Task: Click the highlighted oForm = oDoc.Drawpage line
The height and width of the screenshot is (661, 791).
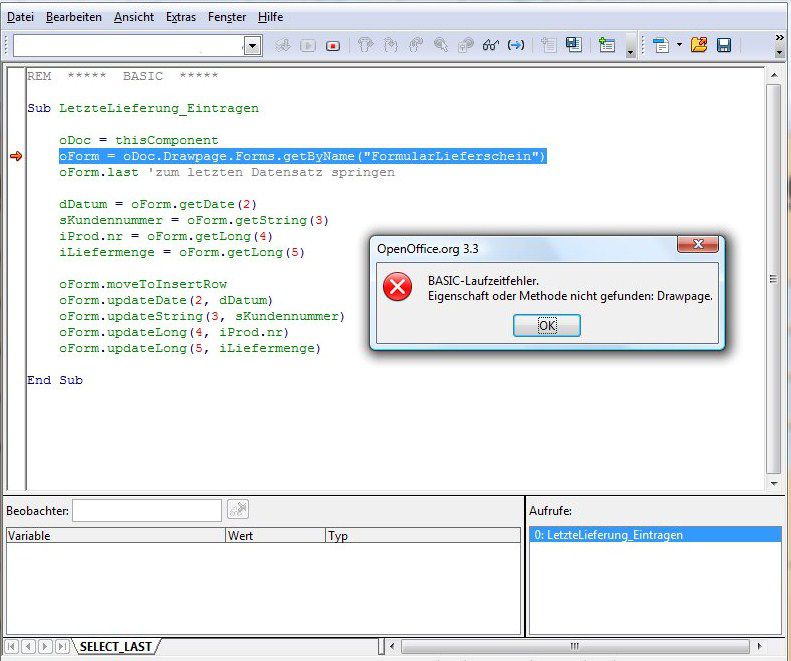Action: [302, 156]
